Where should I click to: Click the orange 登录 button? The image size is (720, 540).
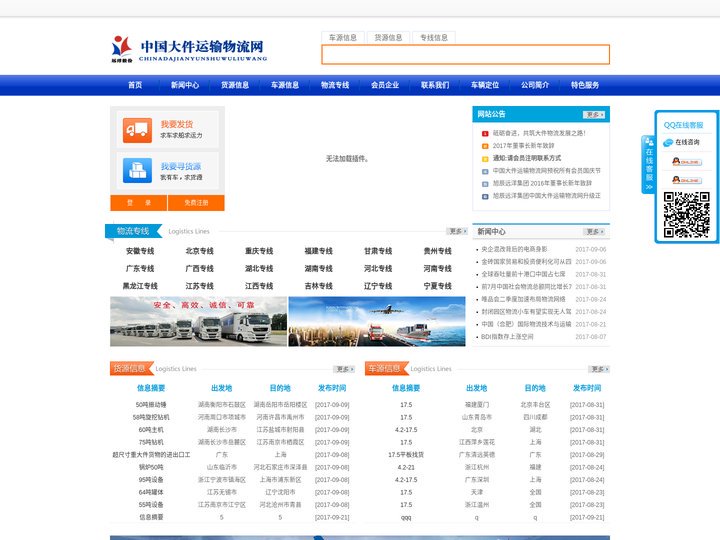[139, 203]
